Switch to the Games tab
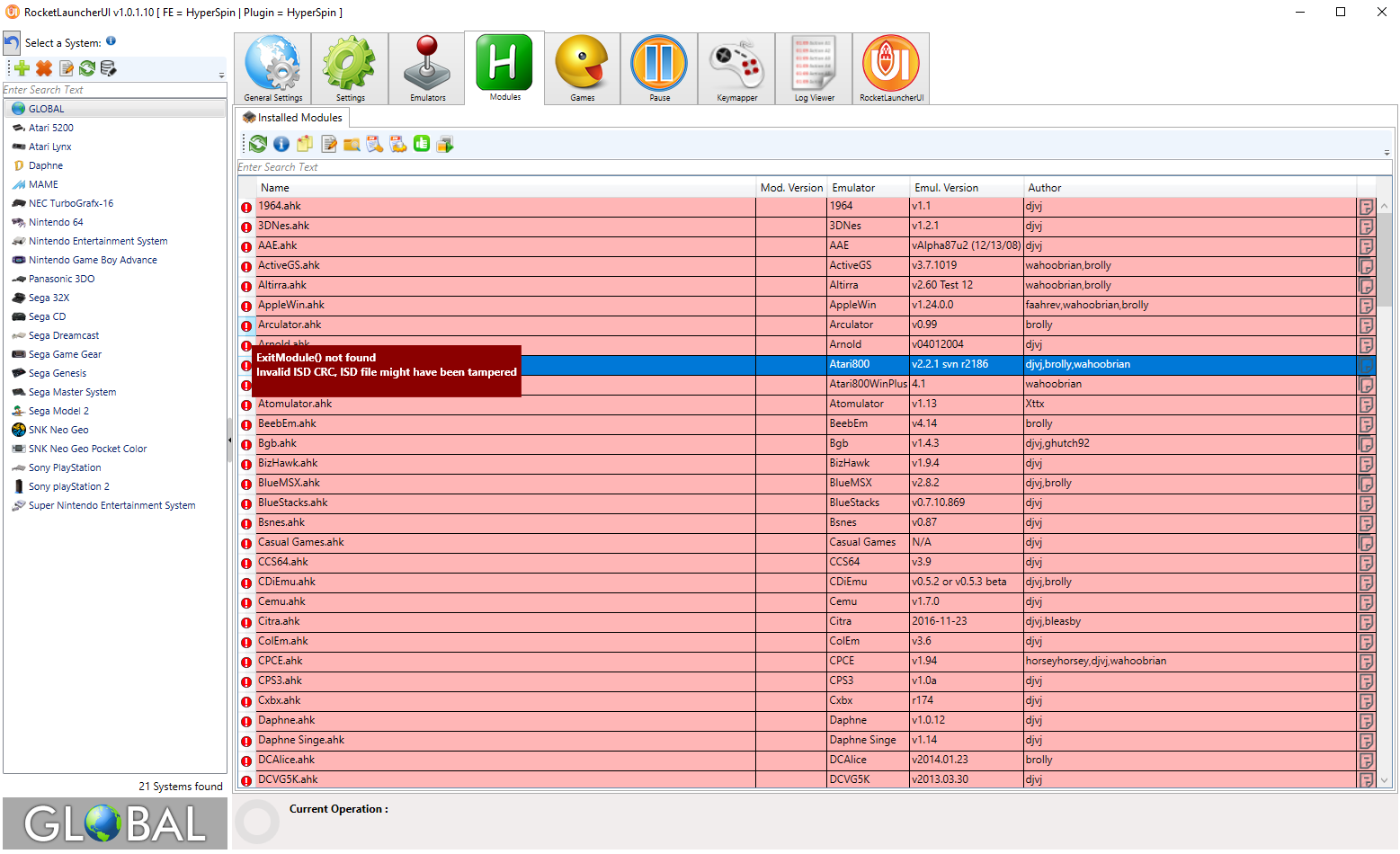 [x=583, y=69]
